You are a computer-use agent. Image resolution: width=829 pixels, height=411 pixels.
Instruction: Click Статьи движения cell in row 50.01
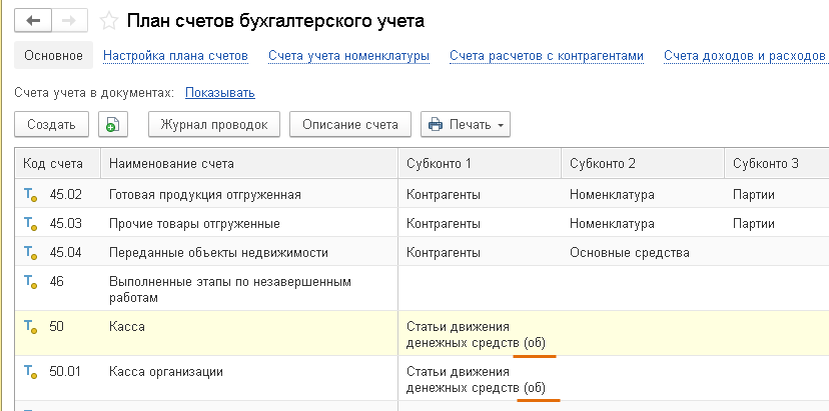[476, 380]
